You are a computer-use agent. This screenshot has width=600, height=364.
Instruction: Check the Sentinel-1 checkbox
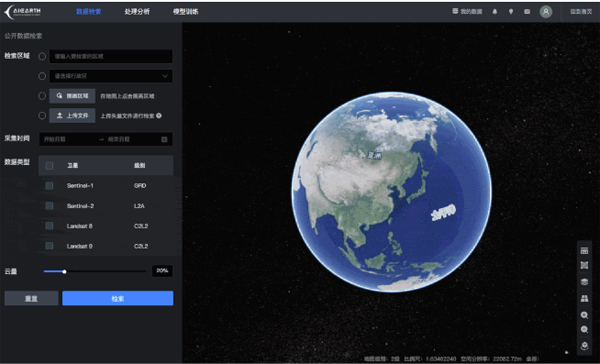49,186
